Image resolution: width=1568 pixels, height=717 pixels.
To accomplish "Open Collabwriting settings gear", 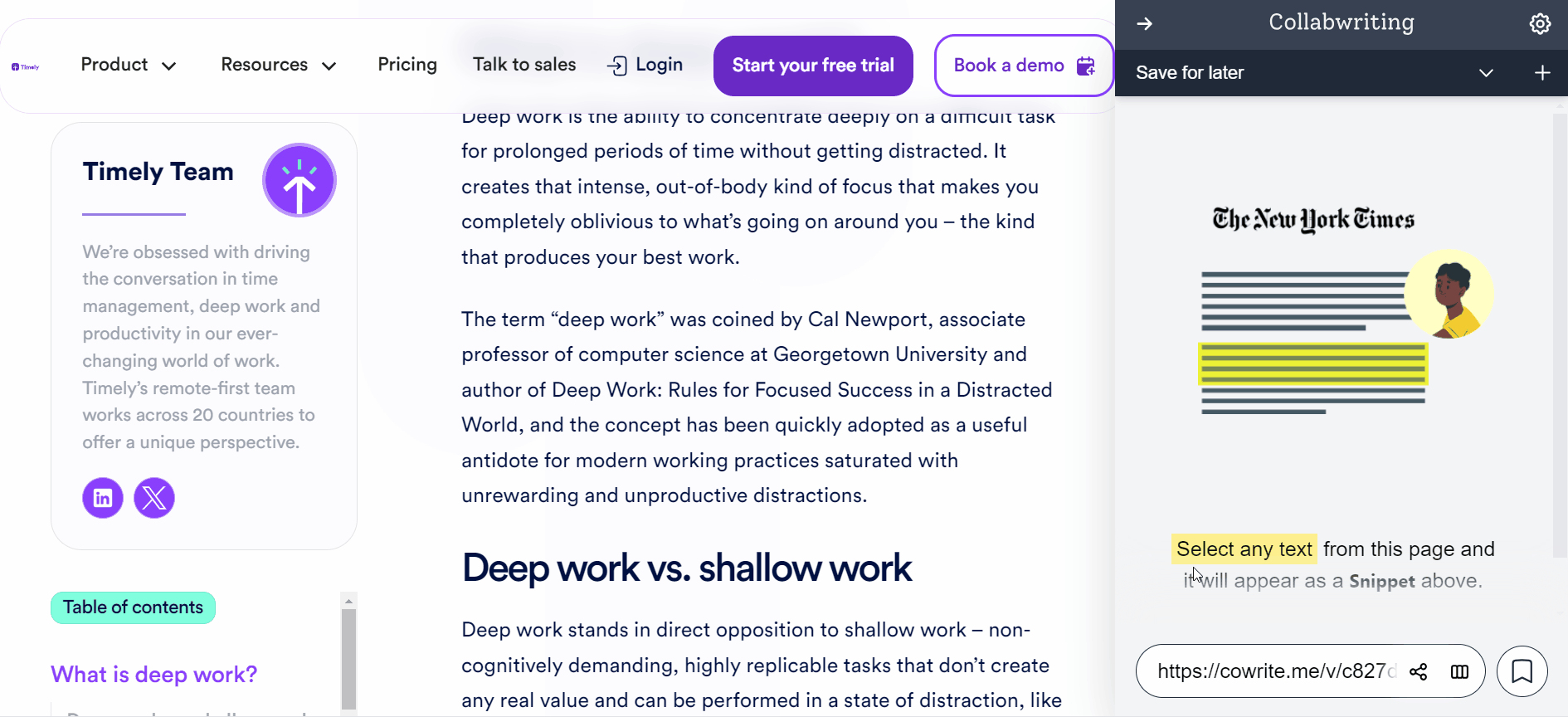I will point(1540,23).
